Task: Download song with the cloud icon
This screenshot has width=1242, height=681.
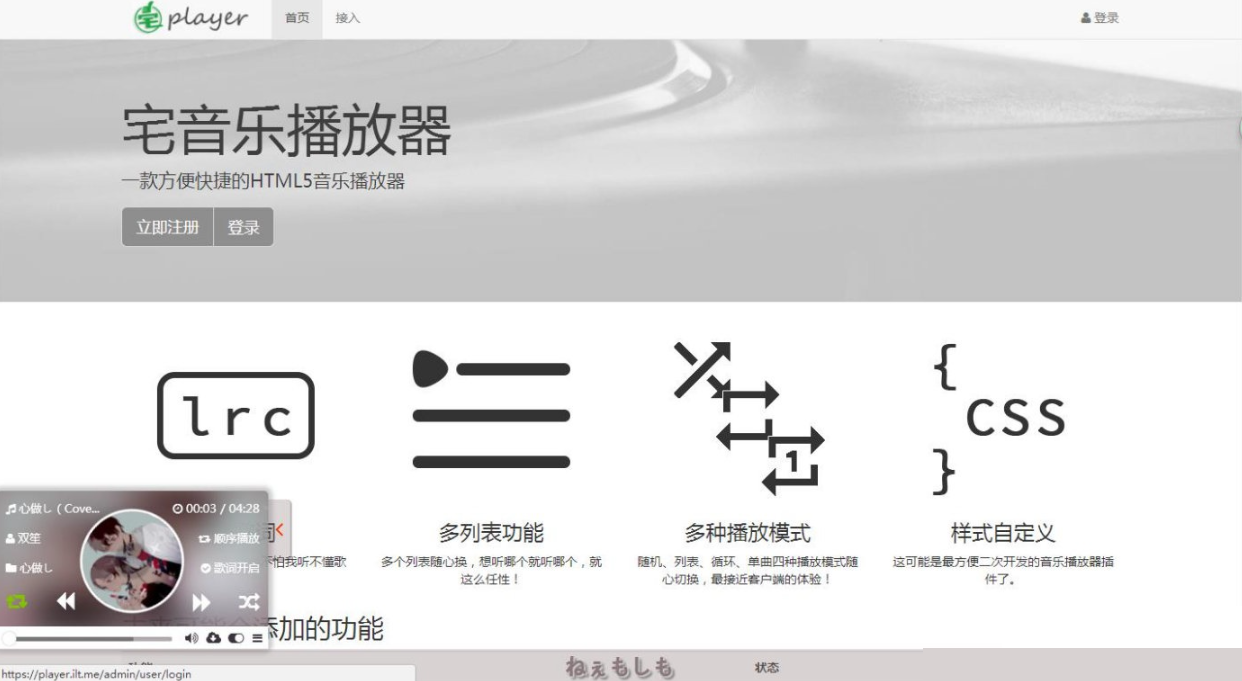Action: pos(213,638)
